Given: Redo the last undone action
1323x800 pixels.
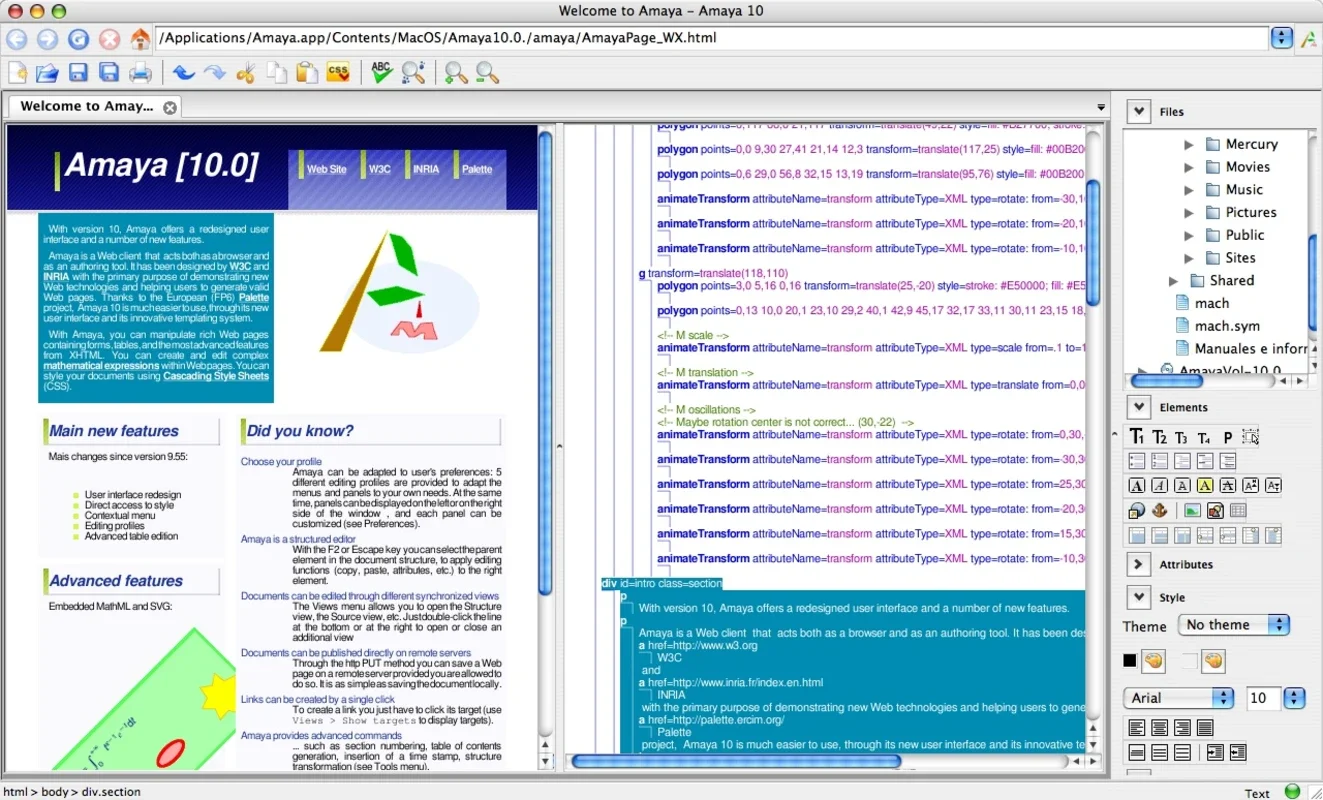Looking at the screenshot, I should point(214,72).
